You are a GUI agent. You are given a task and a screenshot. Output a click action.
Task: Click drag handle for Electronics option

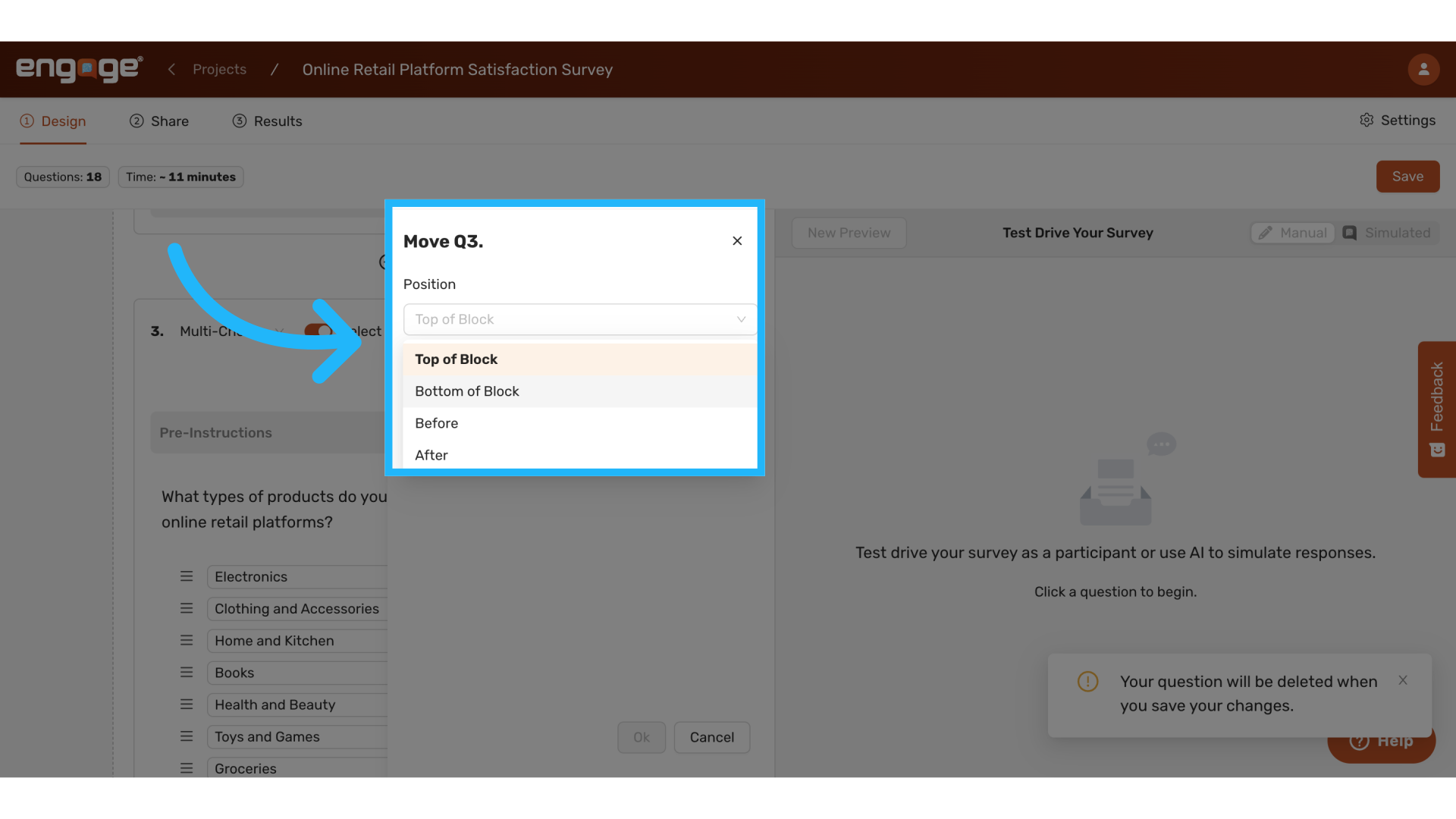click(x=187, y=576)
